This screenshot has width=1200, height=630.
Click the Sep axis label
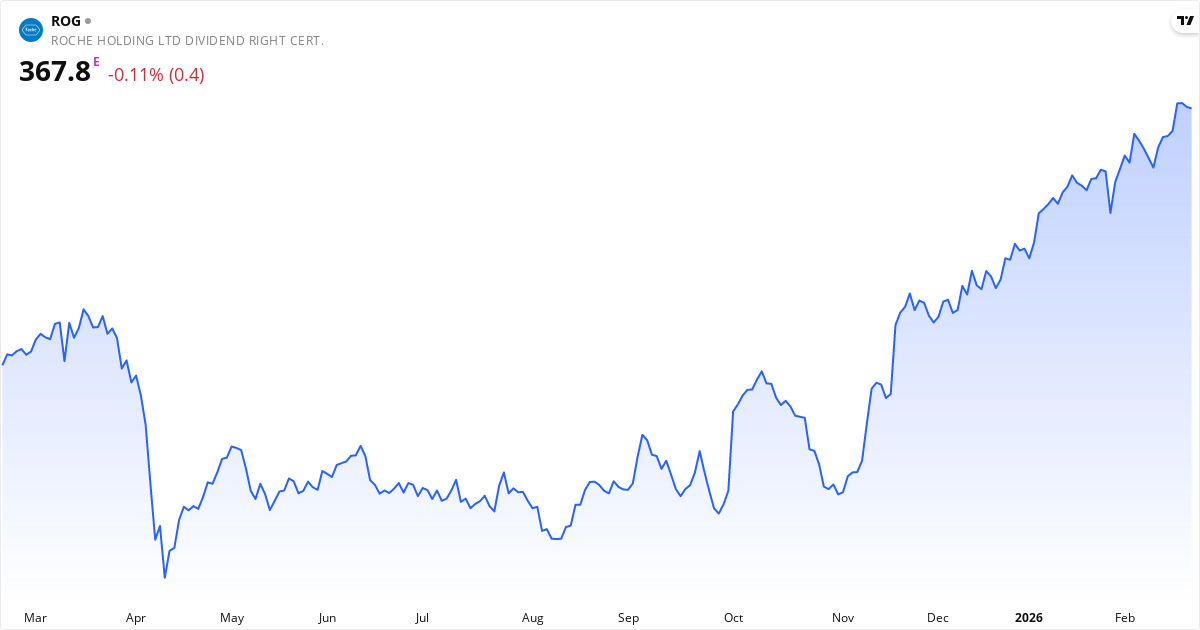pos(628,618)
